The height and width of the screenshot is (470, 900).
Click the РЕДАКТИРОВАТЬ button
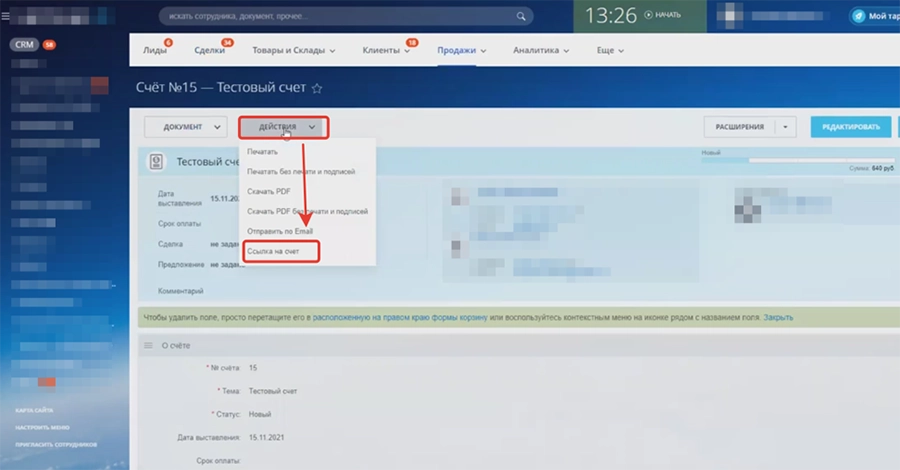(850, 127)
